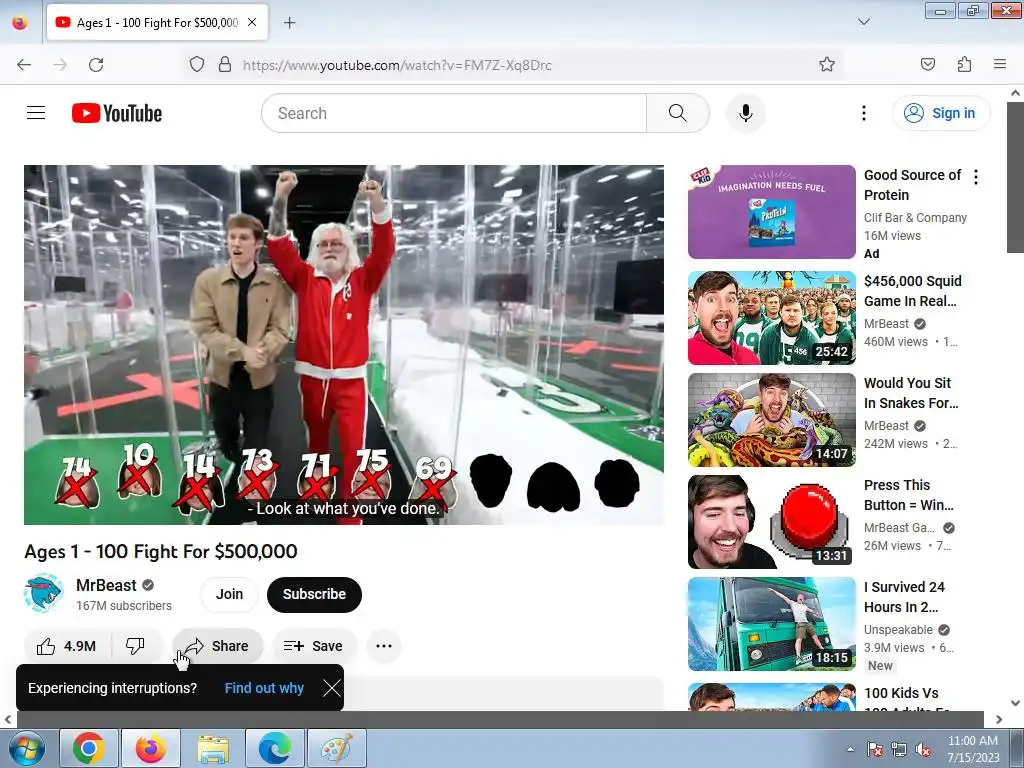Screen dimensions: 1024x768
Task: Open the tracking protection shield
Action: click(x=197, y=65)
